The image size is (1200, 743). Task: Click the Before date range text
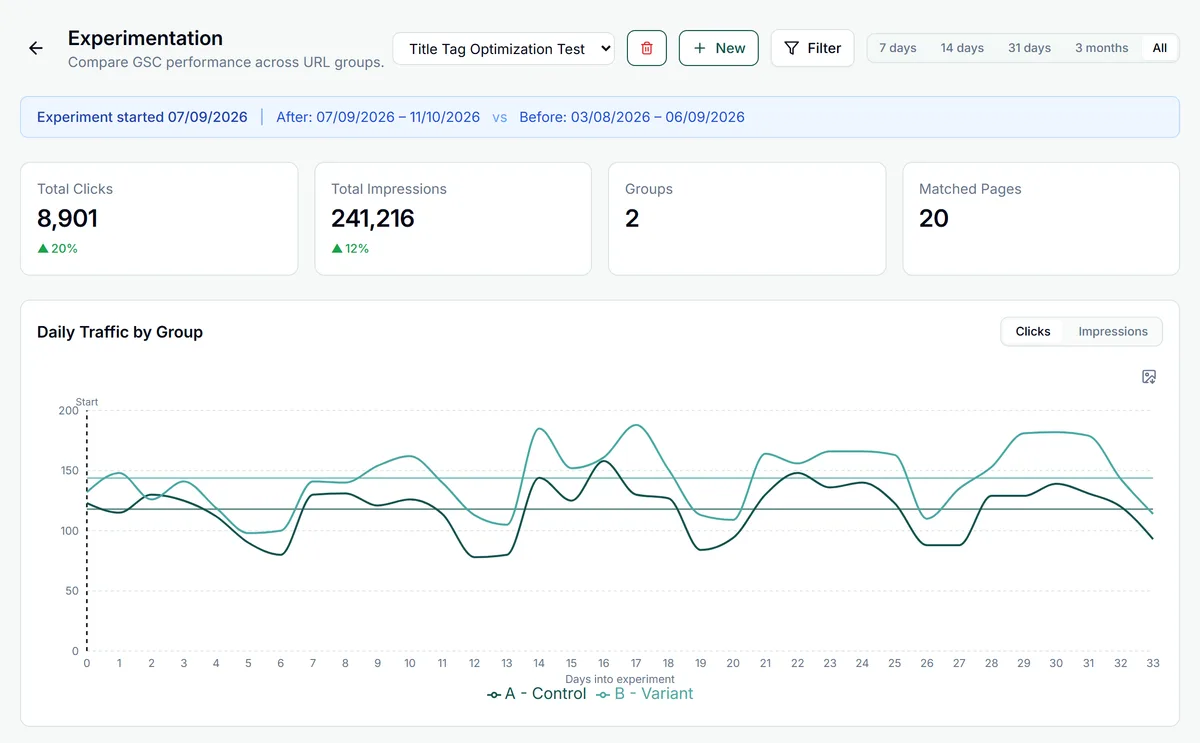coord(632,117)
